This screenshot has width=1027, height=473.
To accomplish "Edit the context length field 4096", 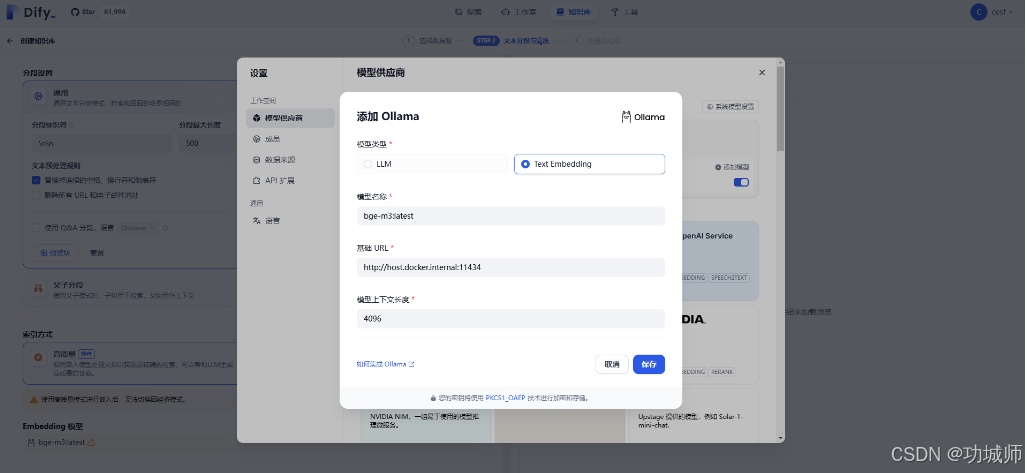I will click(511, 318).
